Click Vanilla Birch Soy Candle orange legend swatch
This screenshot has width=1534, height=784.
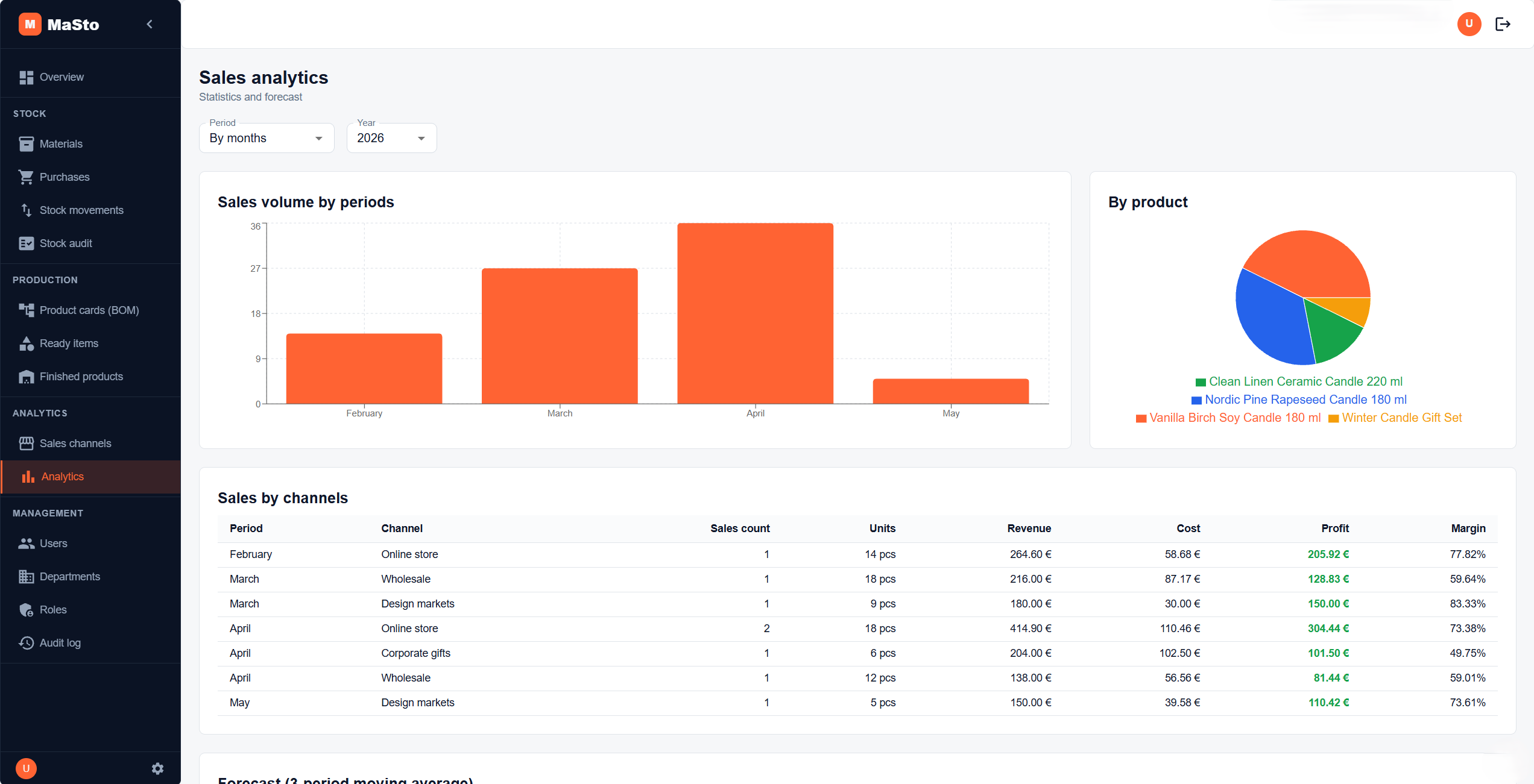[x=1141, y=418]
